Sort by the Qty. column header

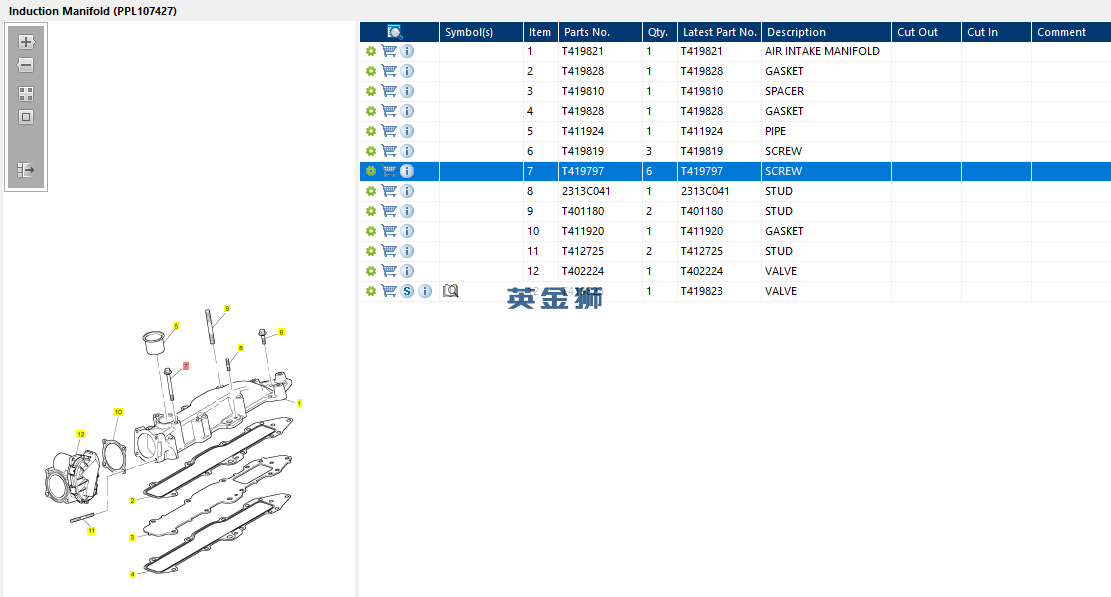coord(660,32)
